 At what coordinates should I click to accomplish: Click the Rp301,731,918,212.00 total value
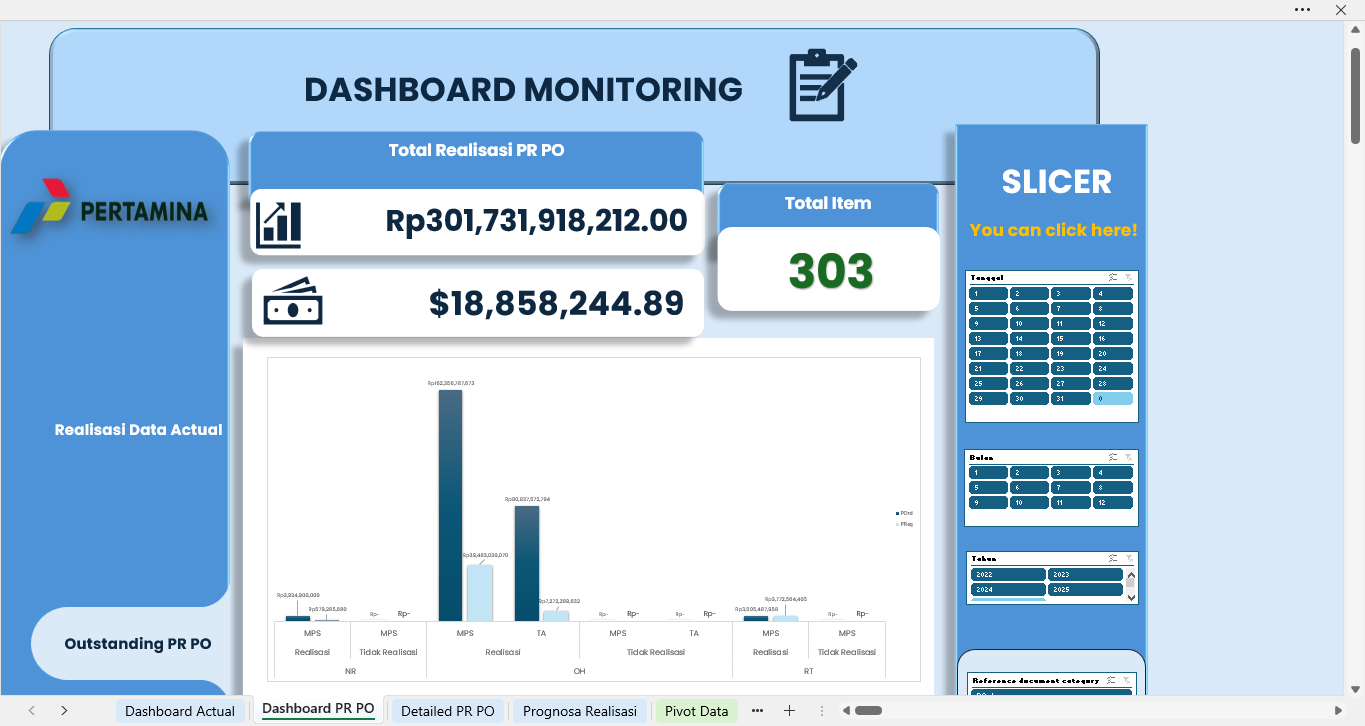[x=536, y=221]
